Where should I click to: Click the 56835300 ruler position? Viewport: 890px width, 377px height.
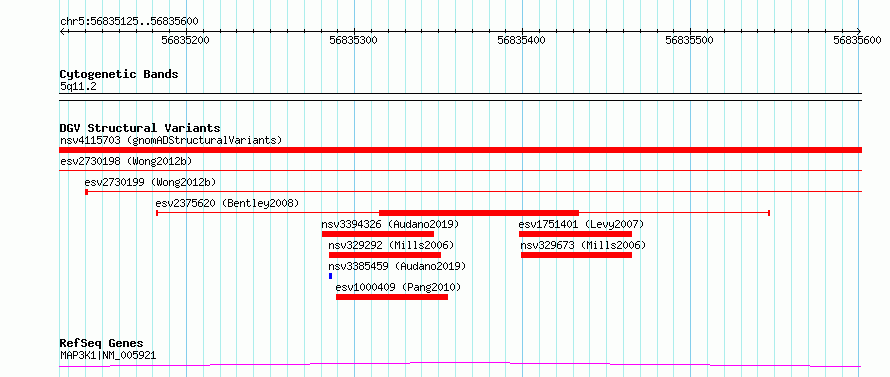coord(354,40)
